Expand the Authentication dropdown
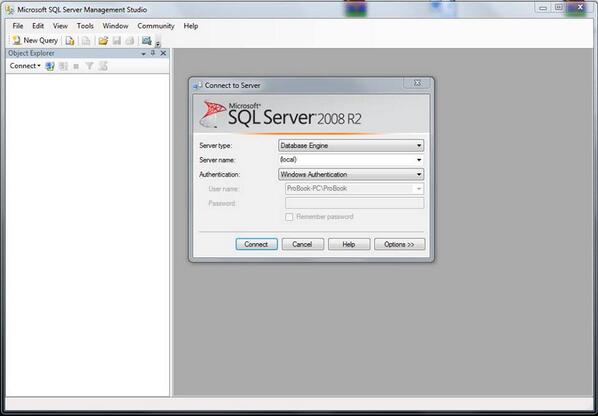The width and height of the screenshot is (598, 416). 419,175
